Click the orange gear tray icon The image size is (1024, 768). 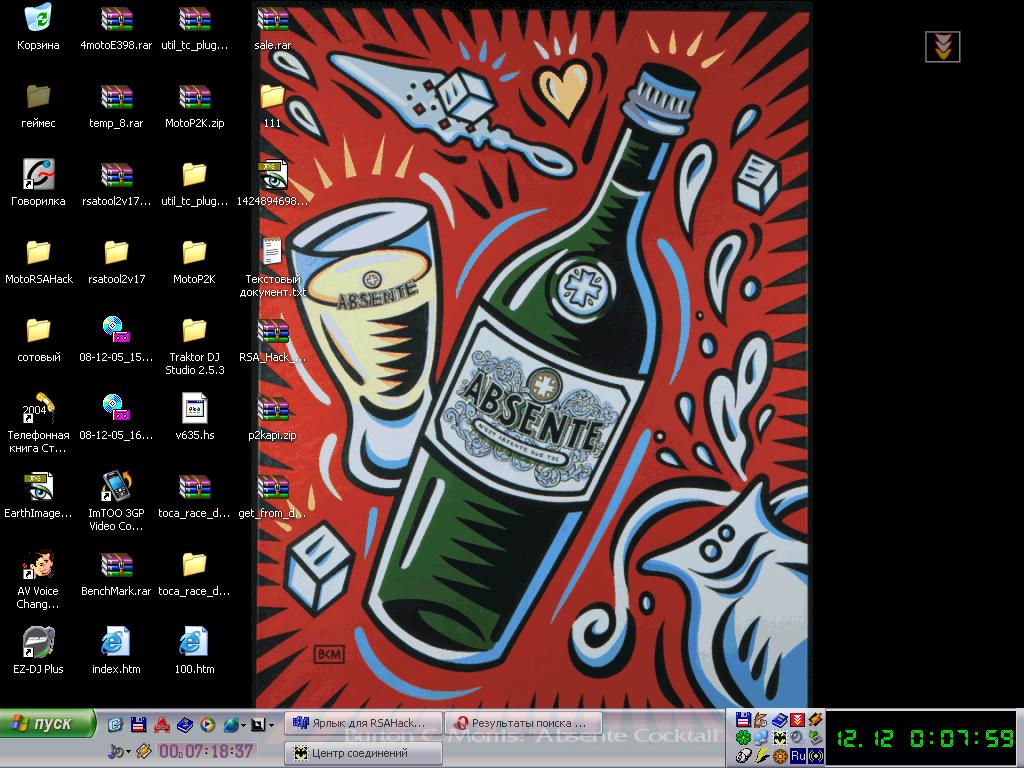coord(780,756)
